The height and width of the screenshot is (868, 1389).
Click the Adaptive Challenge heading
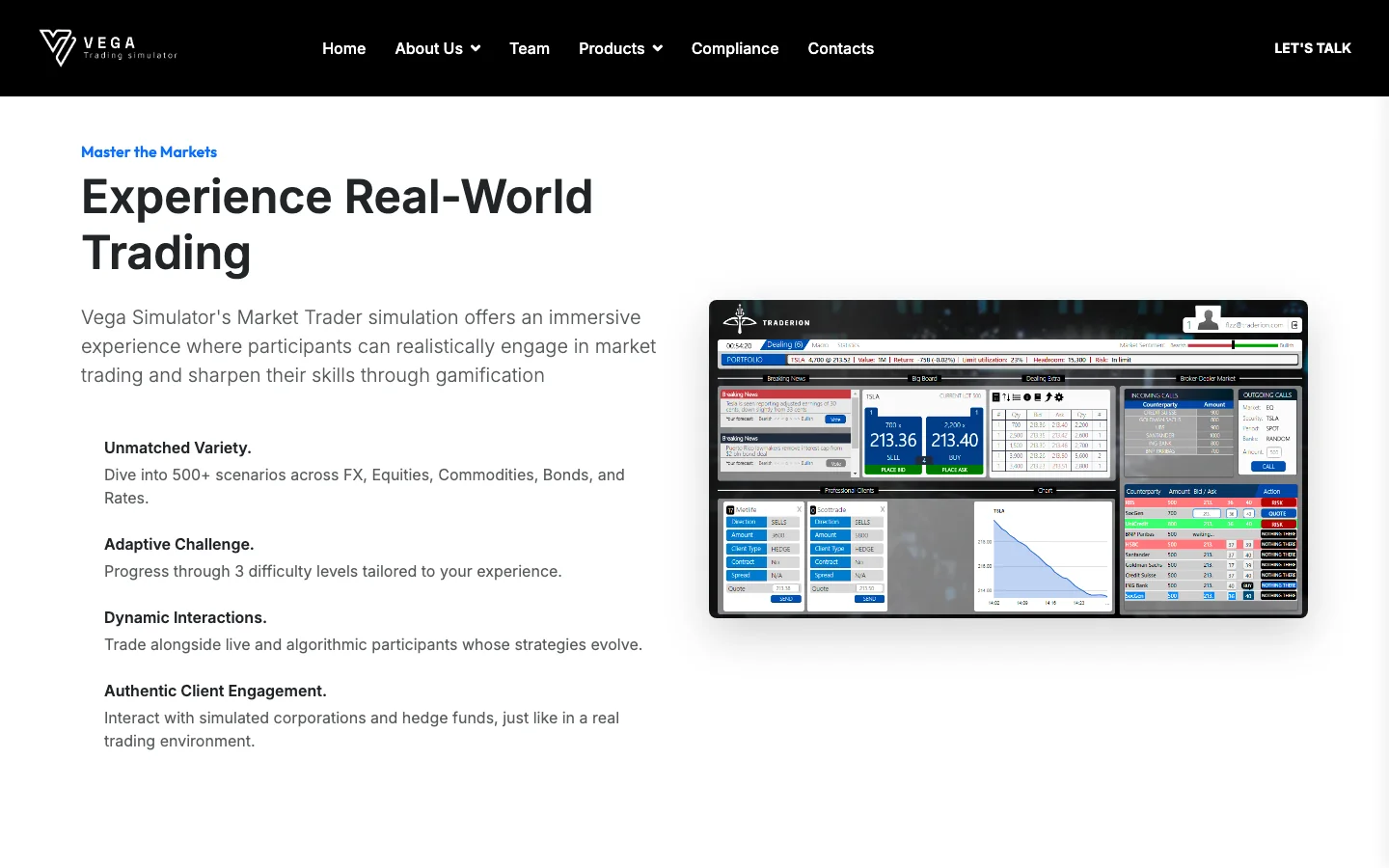pos(179,544)
